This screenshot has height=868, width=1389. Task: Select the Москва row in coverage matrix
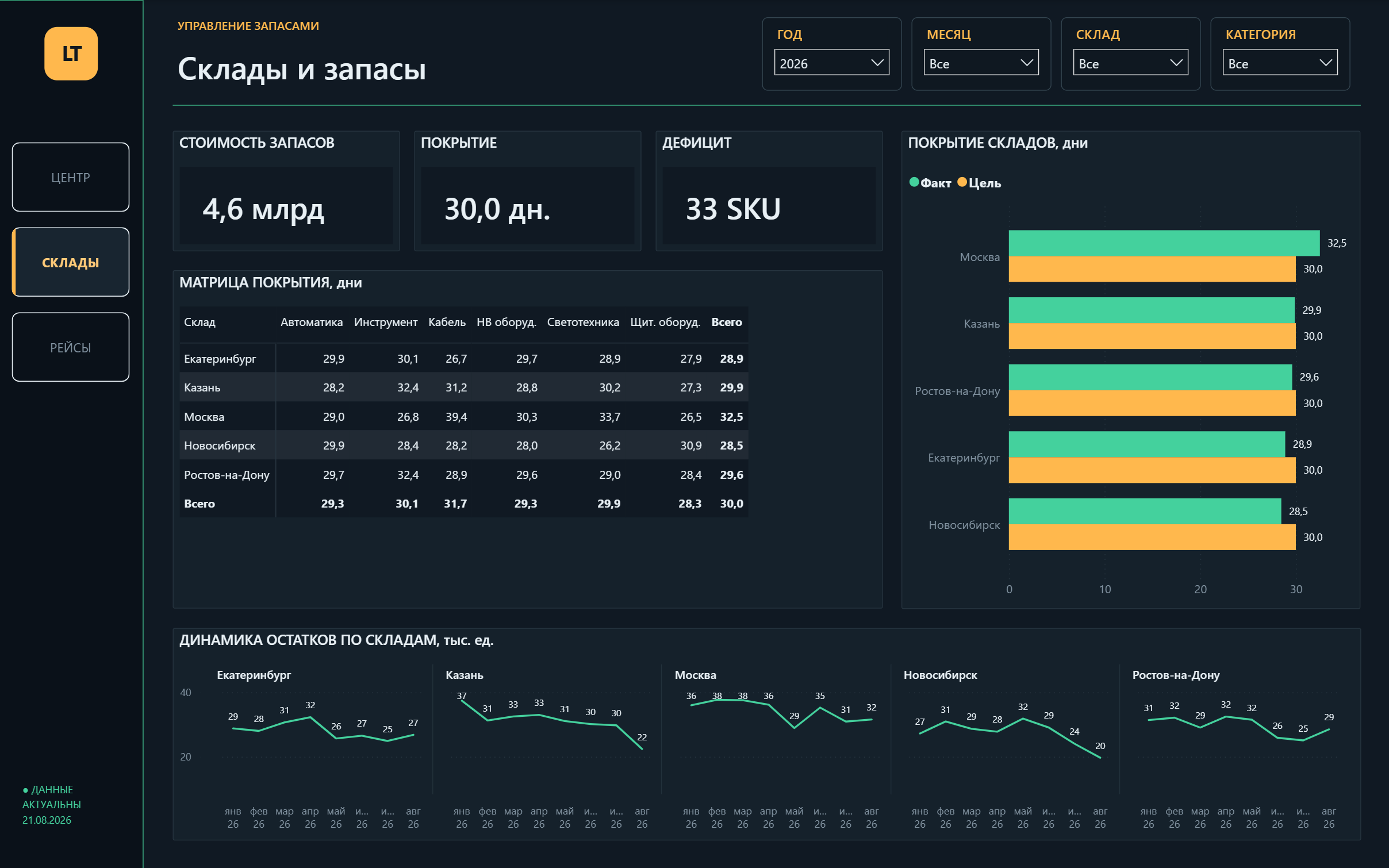tap(463, 417)
